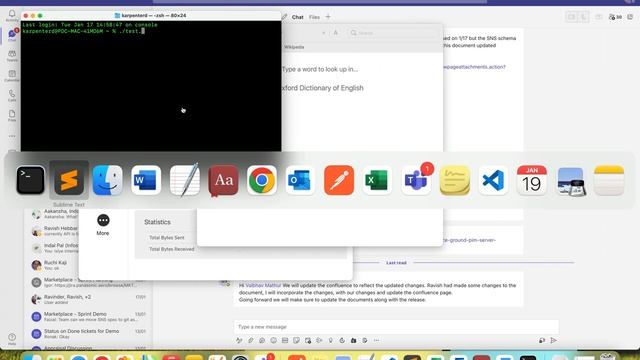Open the emoji picker in message toolbar
Image resolution: width=640 pixels, height=360 pixels.
tap(273, 340)
